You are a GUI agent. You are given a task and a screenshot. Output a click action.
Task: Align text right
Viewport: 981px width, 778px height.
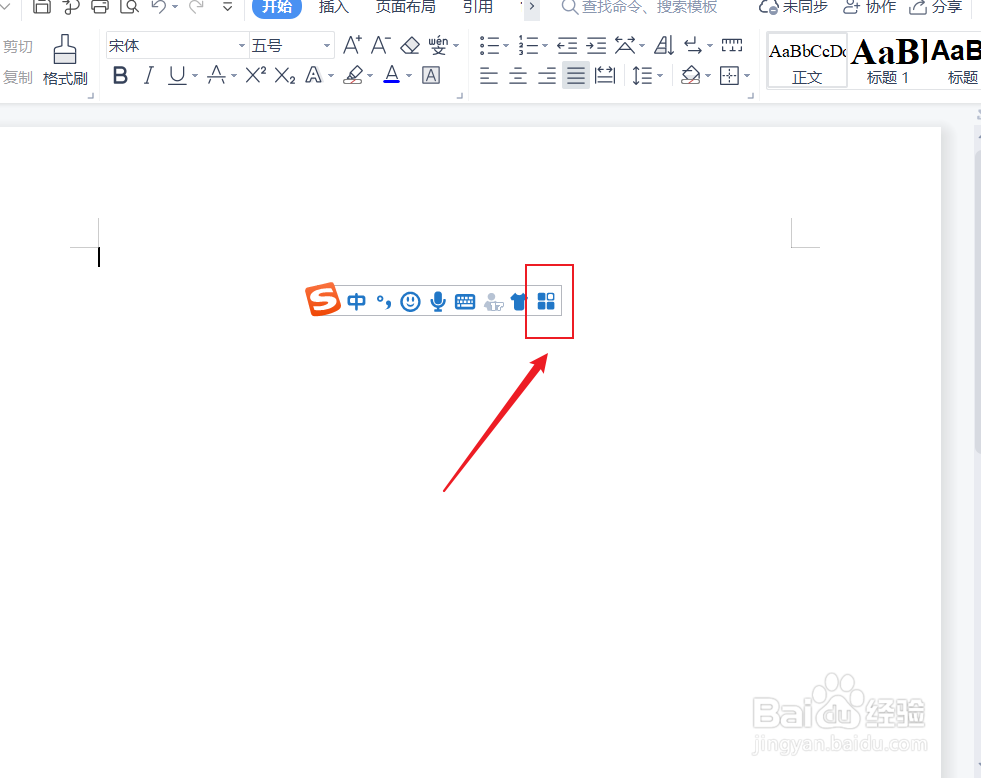tap(547, 76)
